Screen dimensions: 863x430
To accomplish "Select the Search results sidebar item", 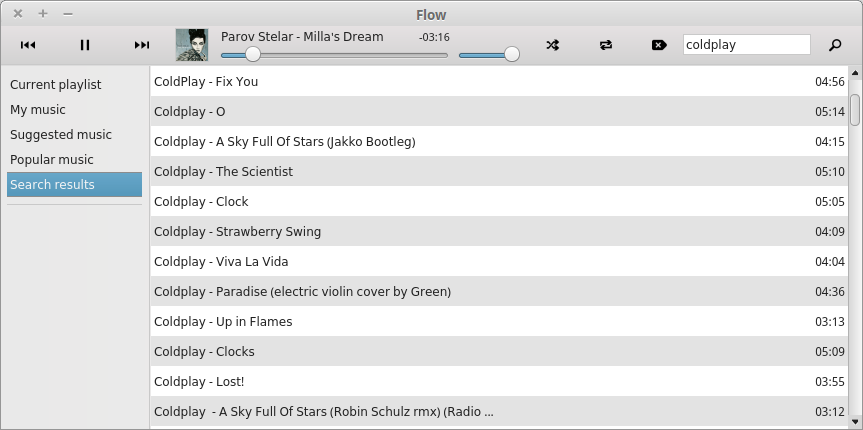I will click(74, 184).
